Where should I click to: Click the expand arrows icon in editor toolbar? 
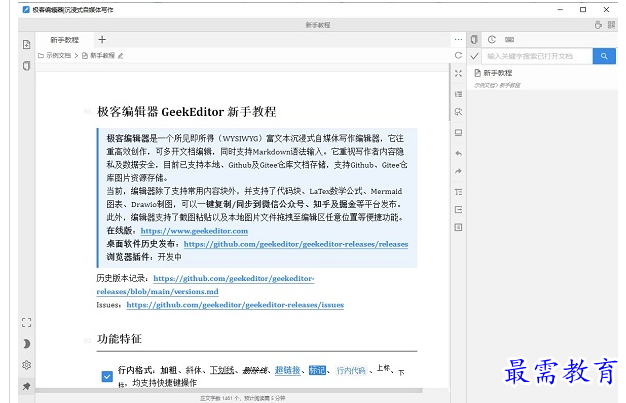tap(458, 73)
